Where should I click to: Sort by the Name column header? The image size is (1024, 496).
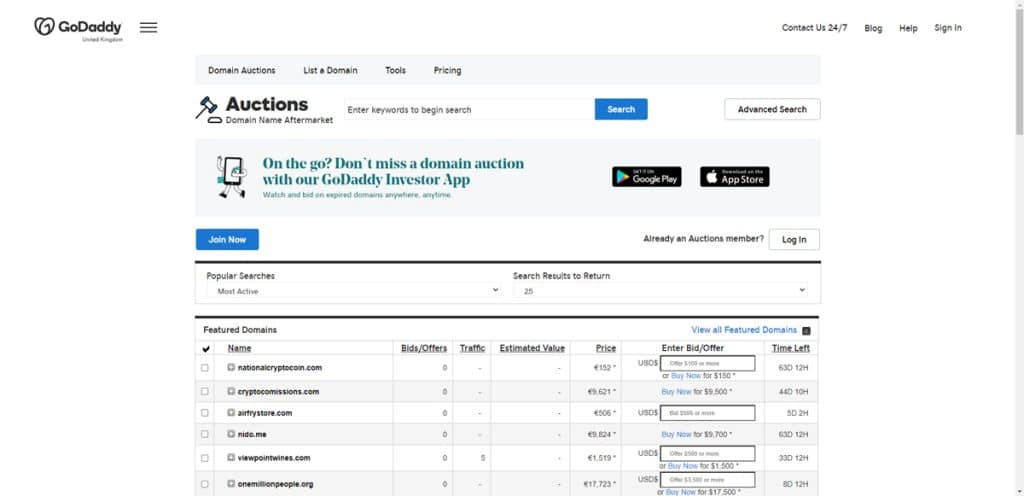(239, 349)
